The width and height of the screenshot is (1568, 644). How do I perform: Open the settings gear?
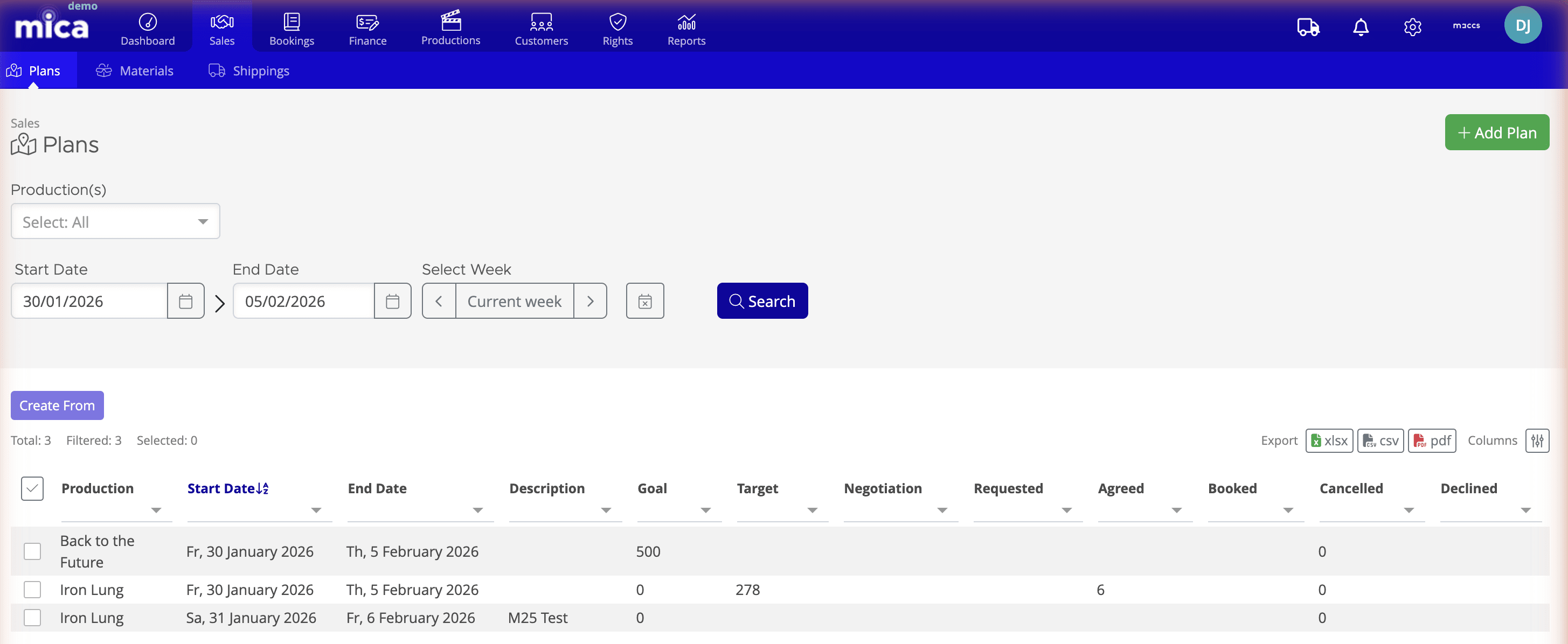pyautogui.click(x=1413, y=27)
